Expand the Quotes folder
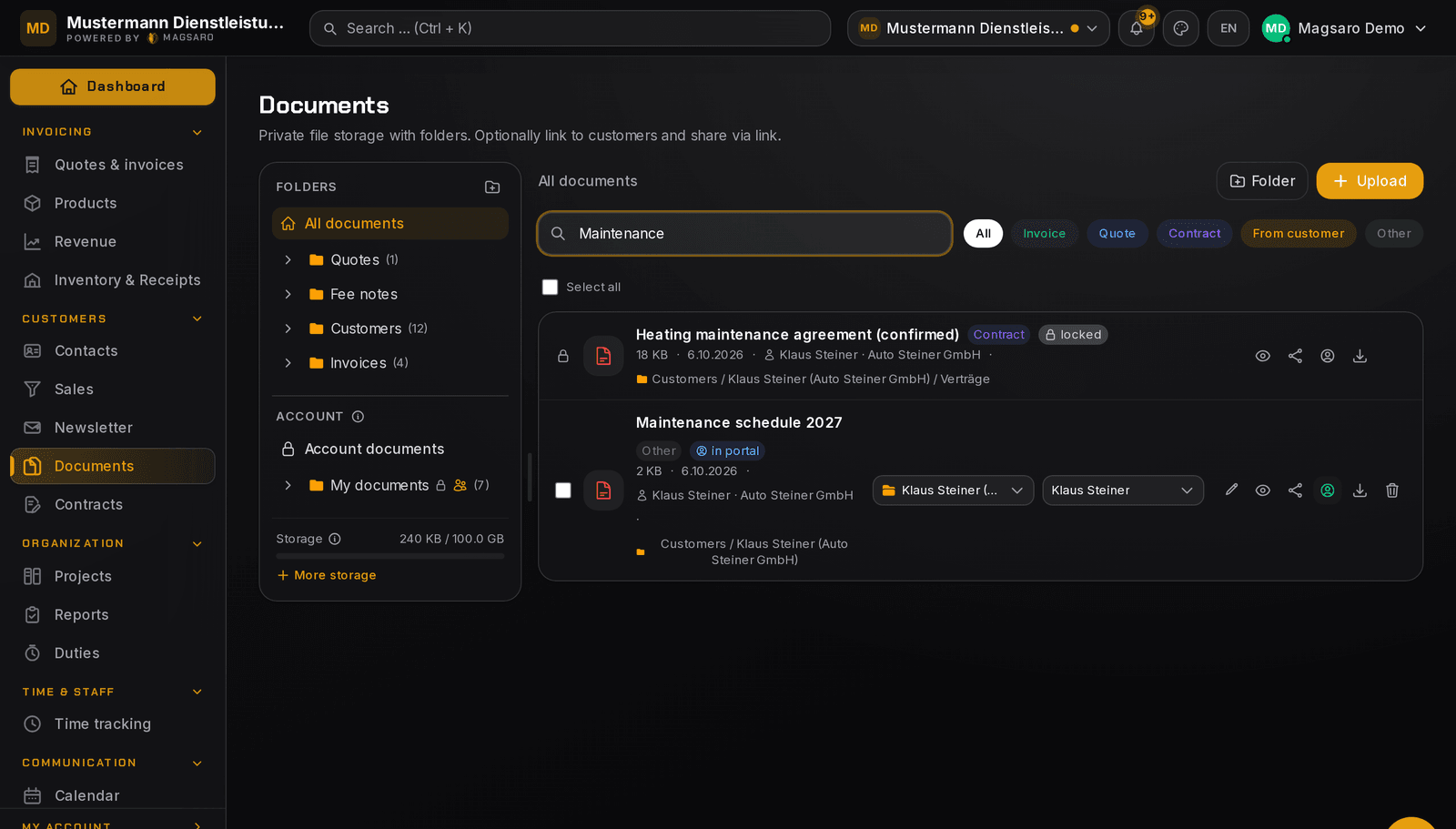The width and height of the screenshot is (1456, 829). click(x=288, y=260)
